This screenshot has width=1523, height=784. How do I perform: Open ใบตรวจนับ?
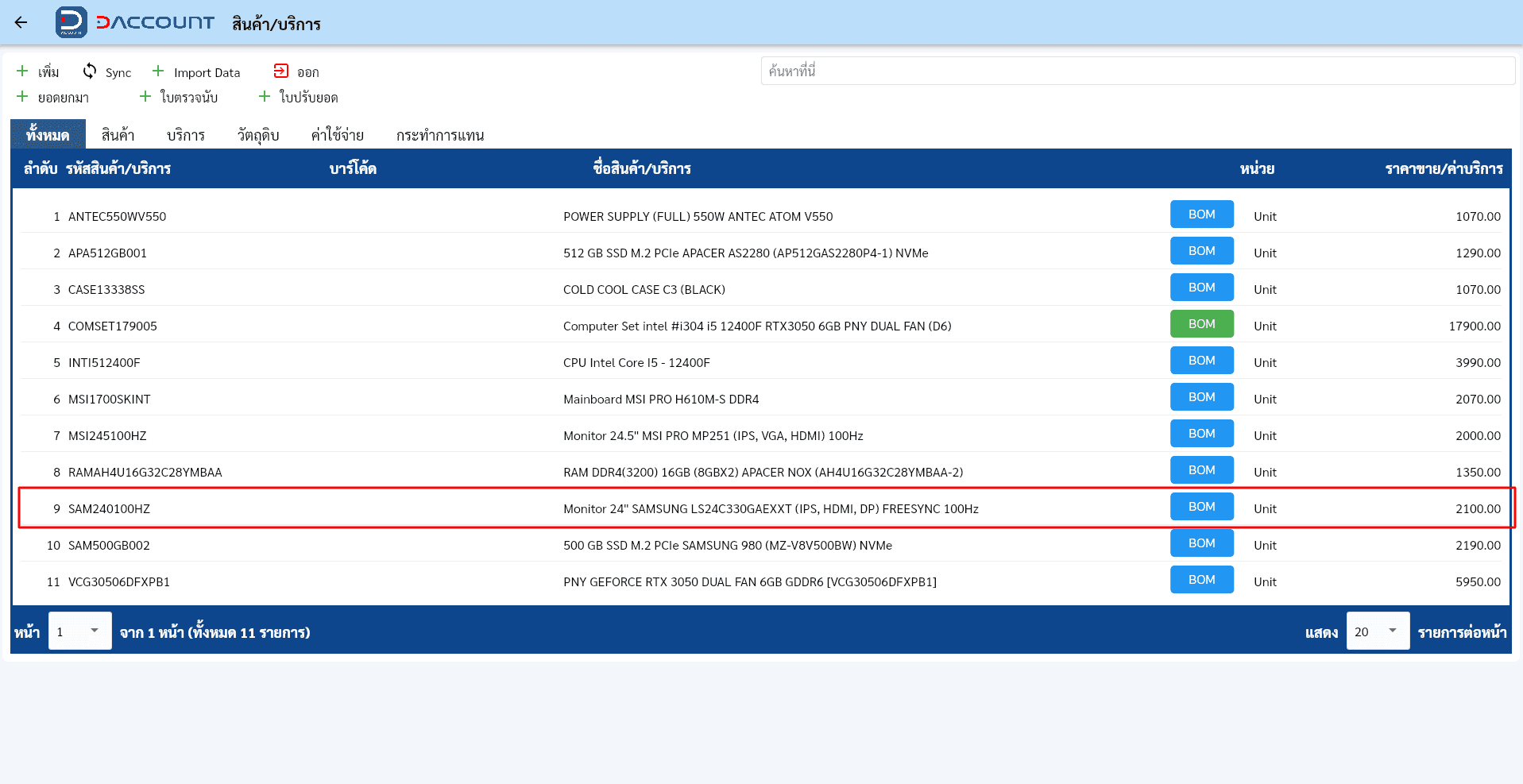(x=189, y=98)
